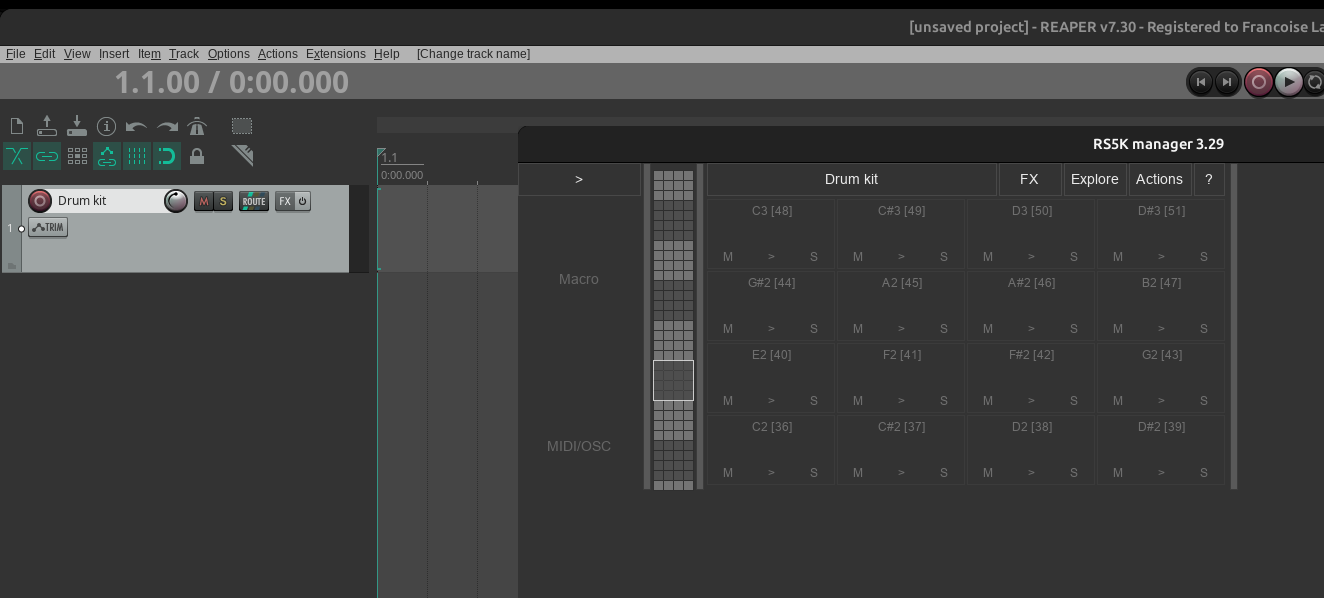Create a new project with the blank page icon
This screenshot has width=1324, height=598.
tap(17, 126)
